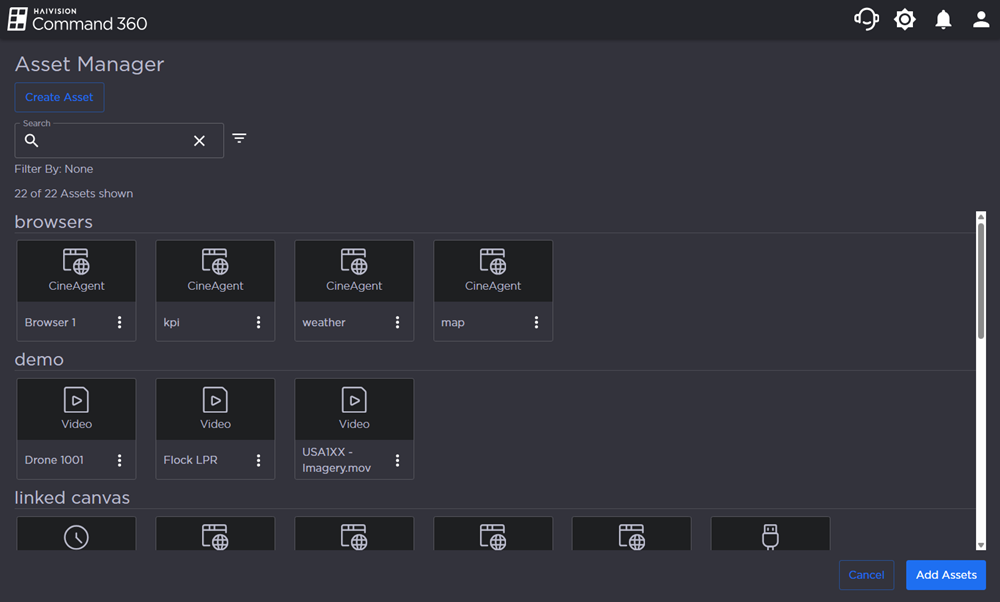Open the settings gear icon
This screenshot has width=1000, height=602.
pyautogui.click(x=905, y=19)
